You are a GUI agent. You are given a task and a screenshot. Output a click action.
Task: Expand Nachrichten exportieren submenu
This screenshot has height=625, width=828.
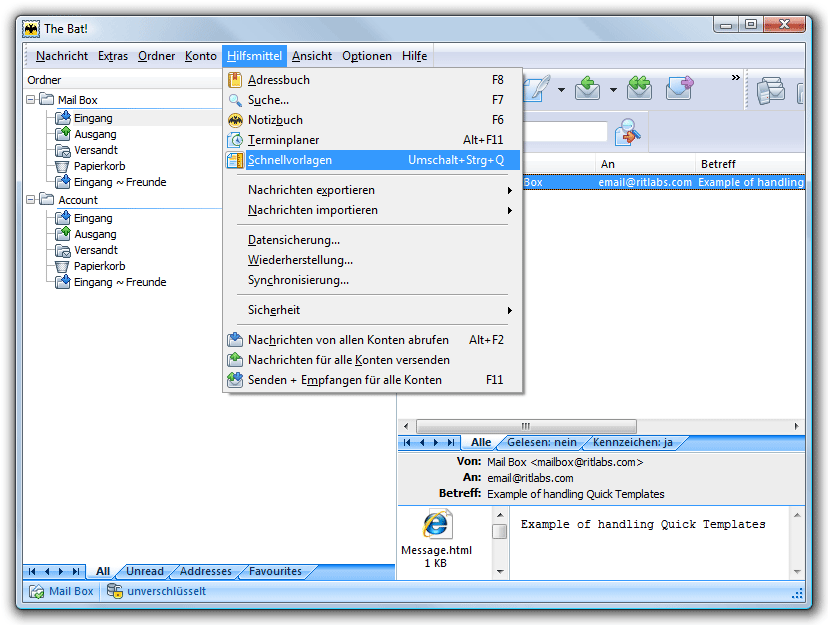373,190
